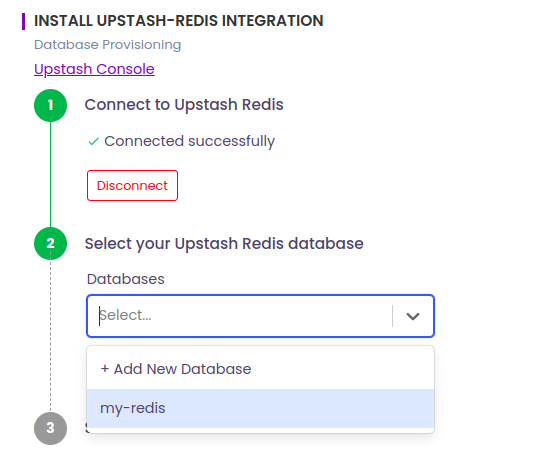
Task: Choose the Add New Database option
Action: point(260,369)
